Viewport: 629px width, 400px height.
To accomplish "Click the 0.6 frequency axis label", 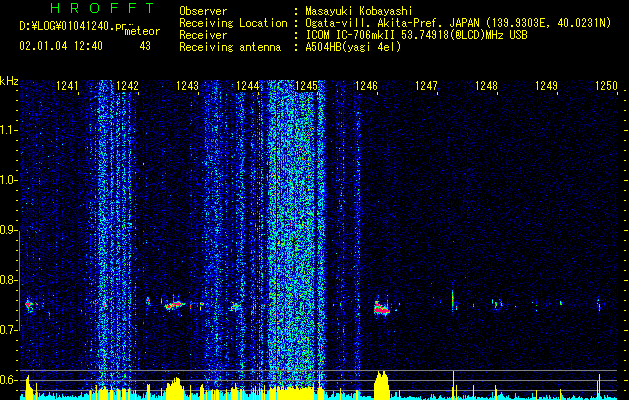I will pyautogui.click(x=8, y=380).
